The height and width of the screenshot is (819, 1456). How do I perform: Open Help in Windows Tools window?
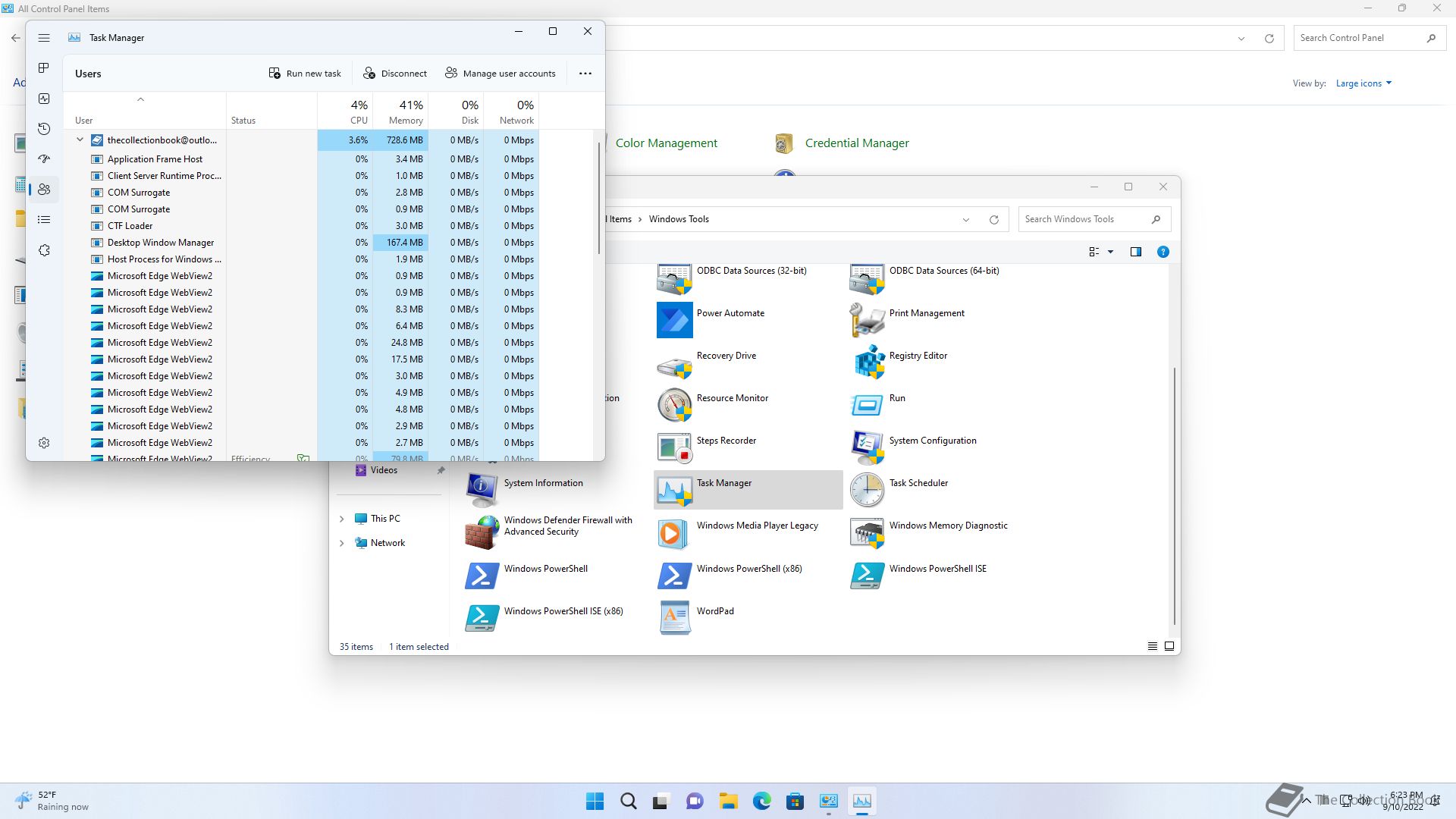[1163, 252]
